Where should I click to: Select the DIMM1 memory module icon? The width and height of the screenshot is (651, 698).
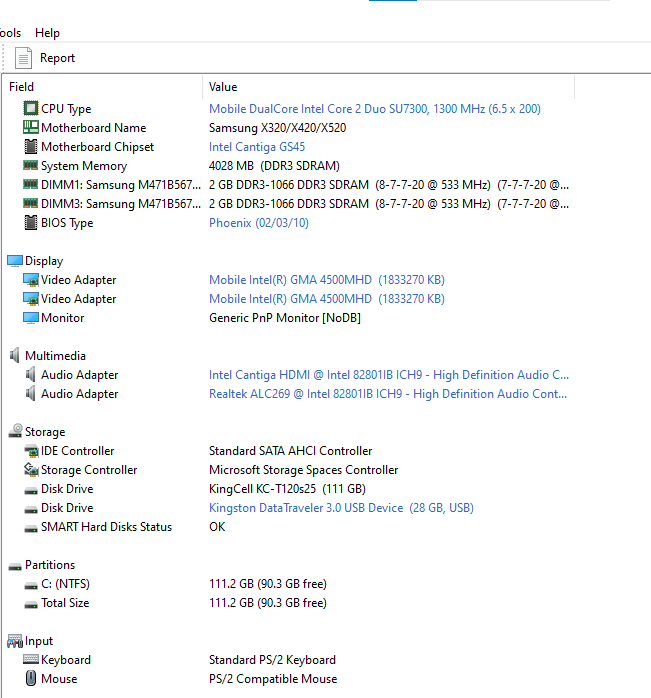[30, 184]
